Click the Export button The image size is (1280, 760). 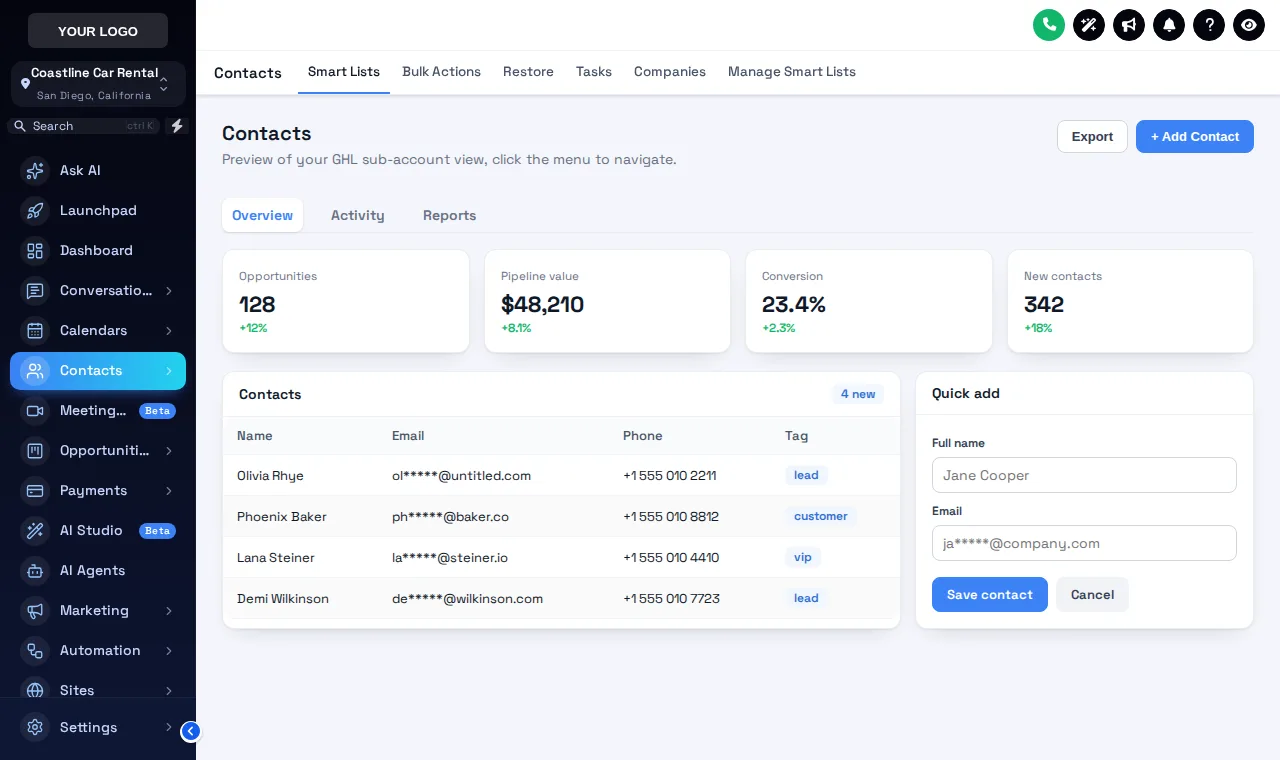[x=1092, y=137]
